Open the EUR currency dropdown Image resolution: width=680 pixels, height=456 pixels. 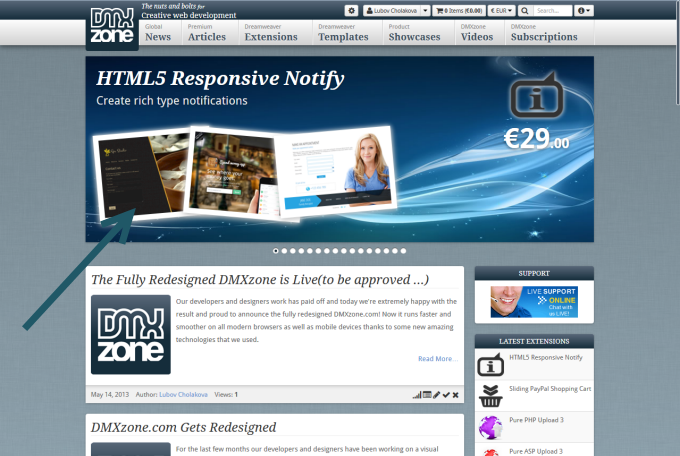(x=501, y=10)
